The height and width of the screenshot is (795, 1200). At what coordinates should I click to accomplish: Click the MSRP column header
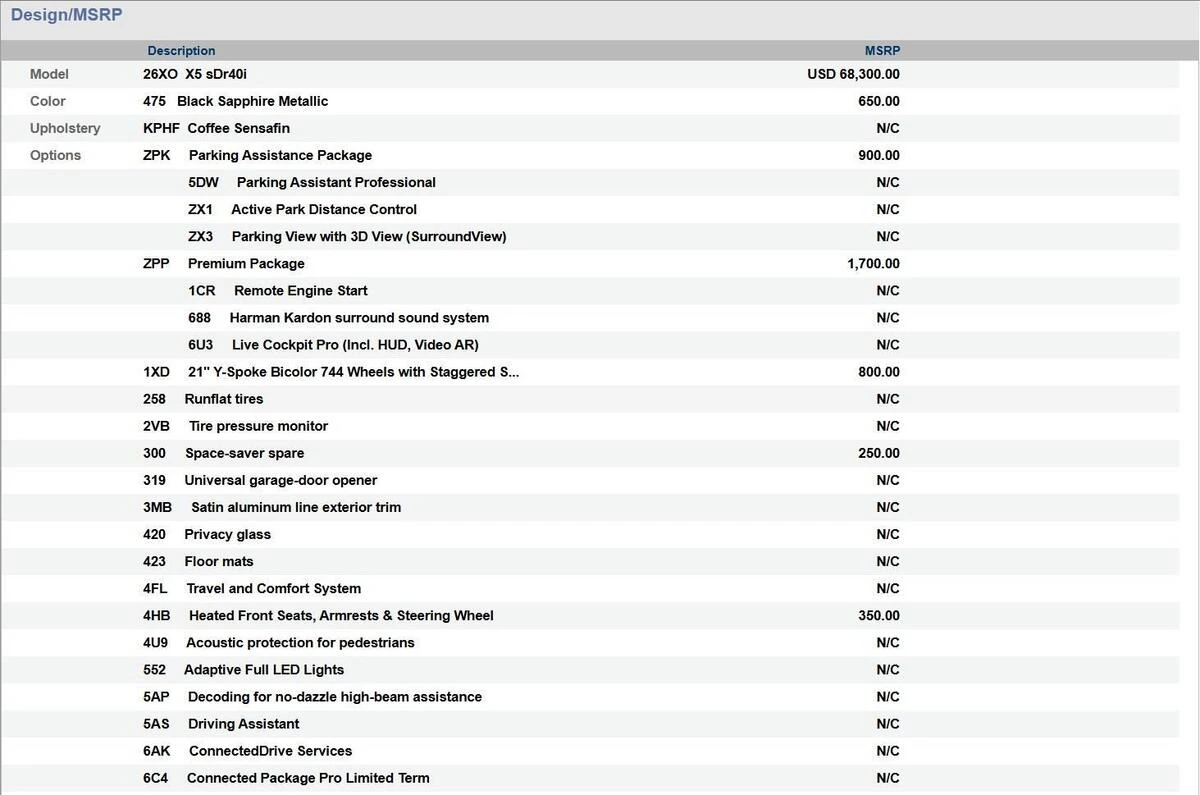[x=882, y=51]
